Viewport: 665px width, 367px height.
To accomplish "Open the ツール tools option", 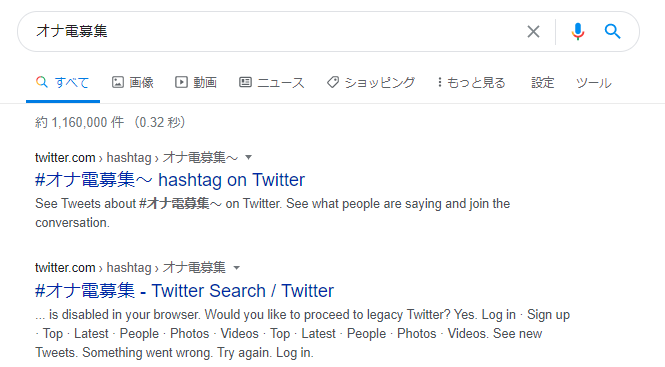I will tap(594, 82).
